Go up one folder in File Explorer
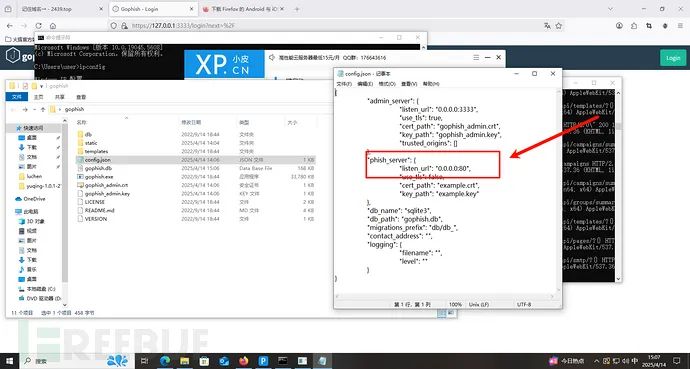The width and height of the screenshot is (690, 369). [x=43, y=109]
